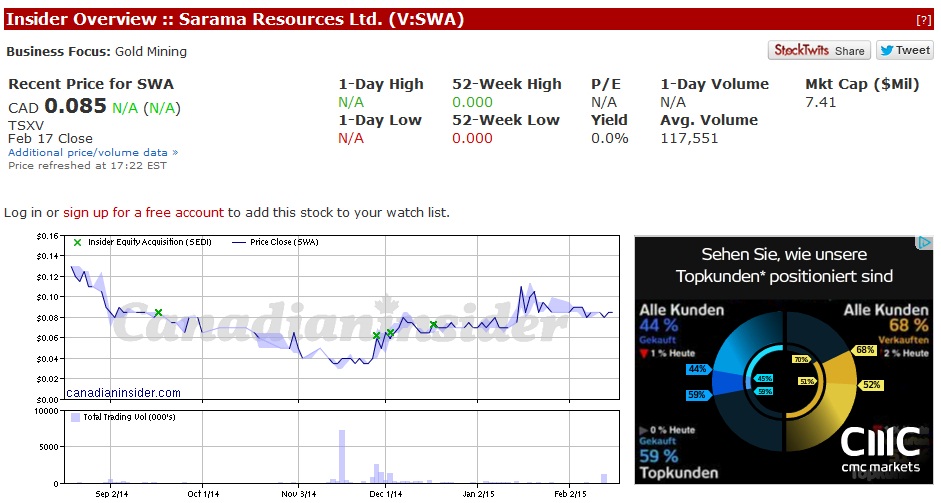Click the Feb 2/15 axis label
This screenshot has height=503, width=941.
tap(570, 494)
